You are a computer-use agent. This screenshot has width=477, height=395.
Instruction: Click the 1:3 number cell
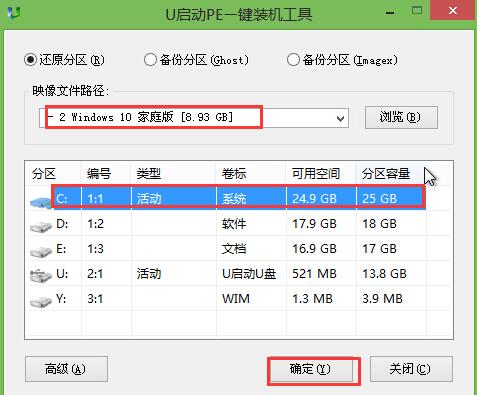[x=95, y=249]
